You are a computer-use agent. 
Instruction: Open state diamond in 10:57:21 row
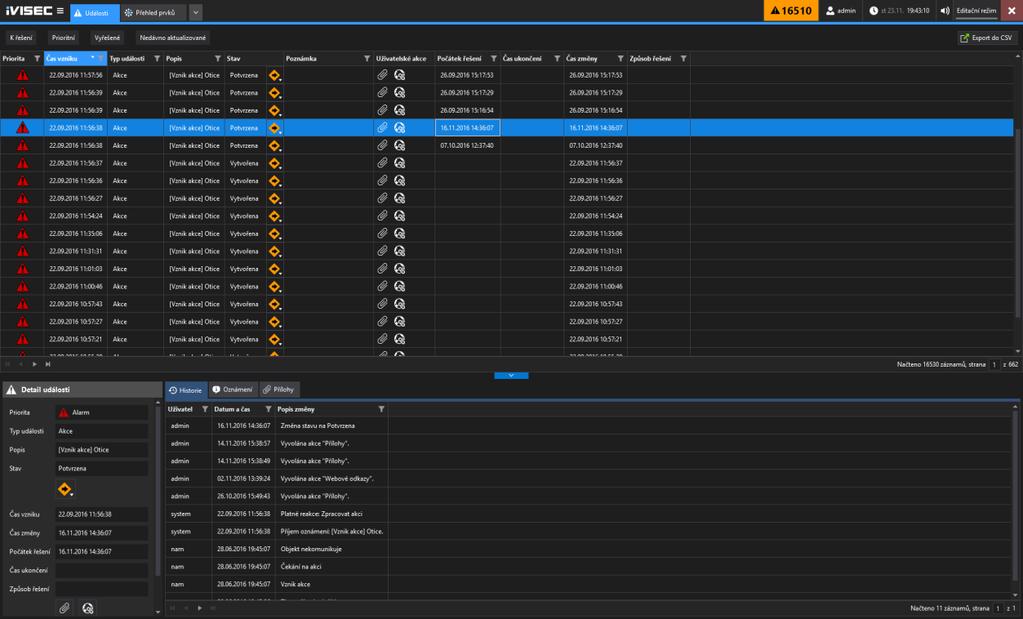pyautogui.click(x=275, y=340)
